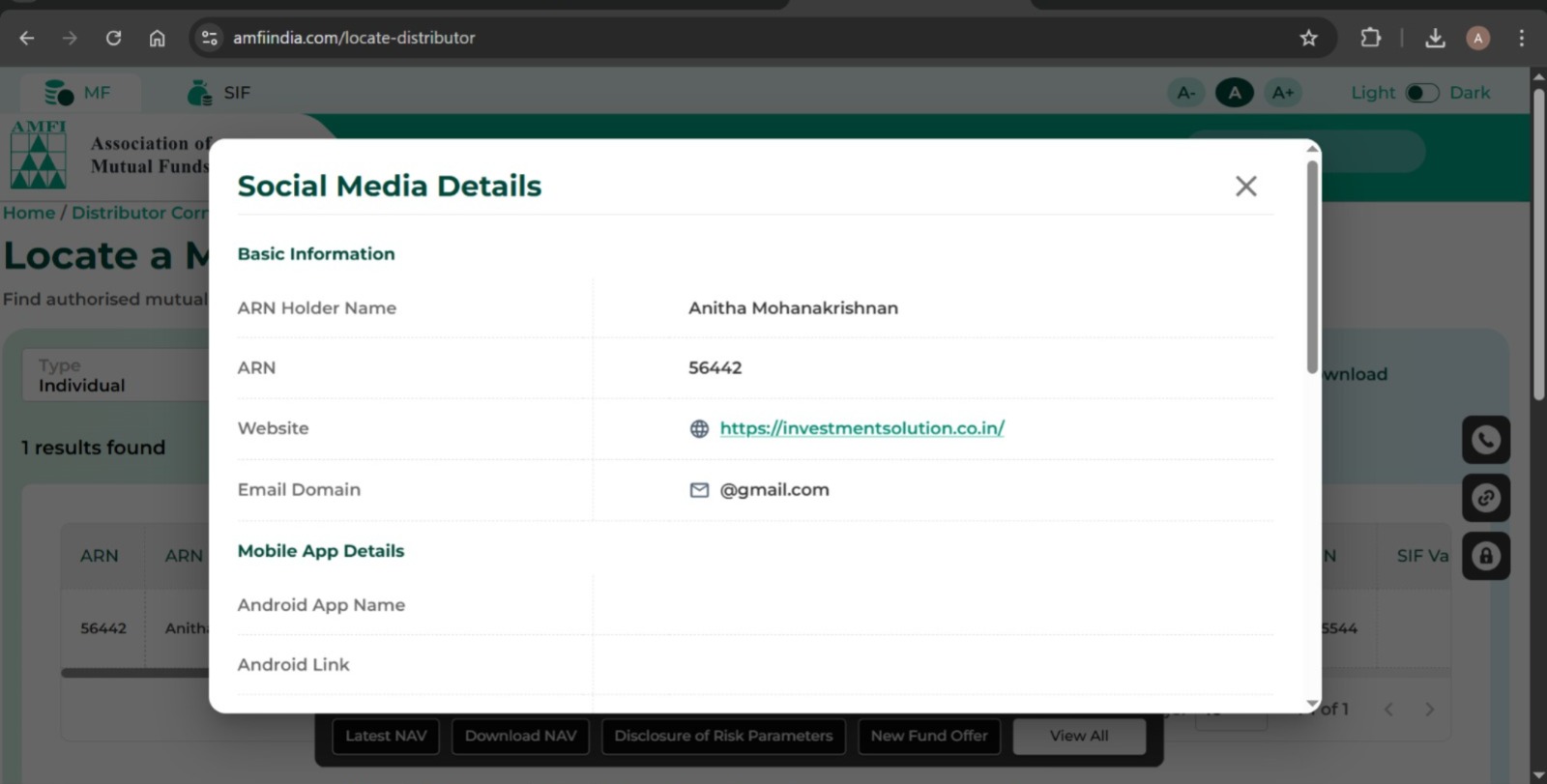This screenshot has width=1547, height=784.
Task: Click the globe icon beside the website
Action: coord(699,428)
